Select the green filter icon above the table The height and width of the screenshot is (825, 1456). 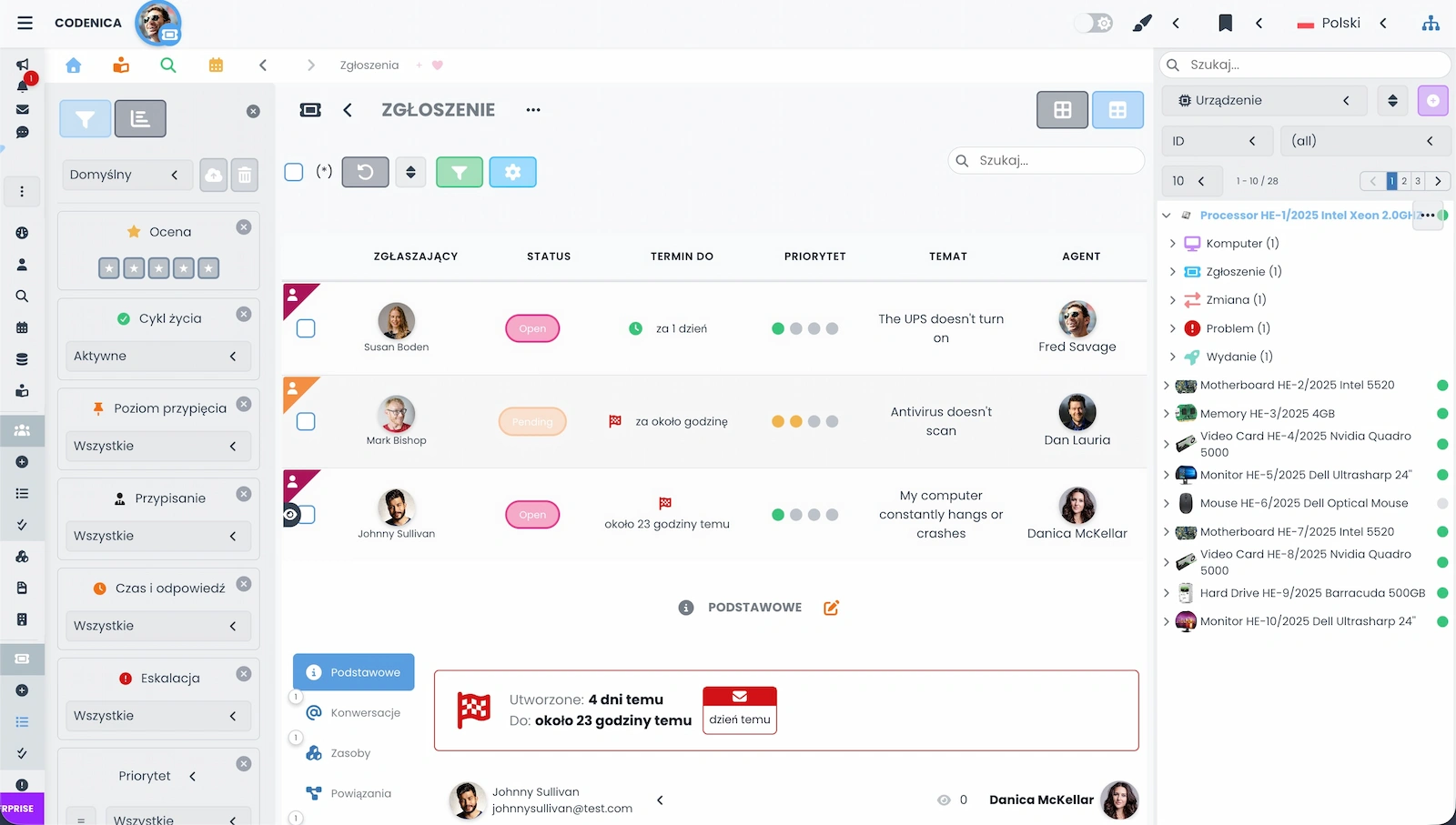pos(460,172)
